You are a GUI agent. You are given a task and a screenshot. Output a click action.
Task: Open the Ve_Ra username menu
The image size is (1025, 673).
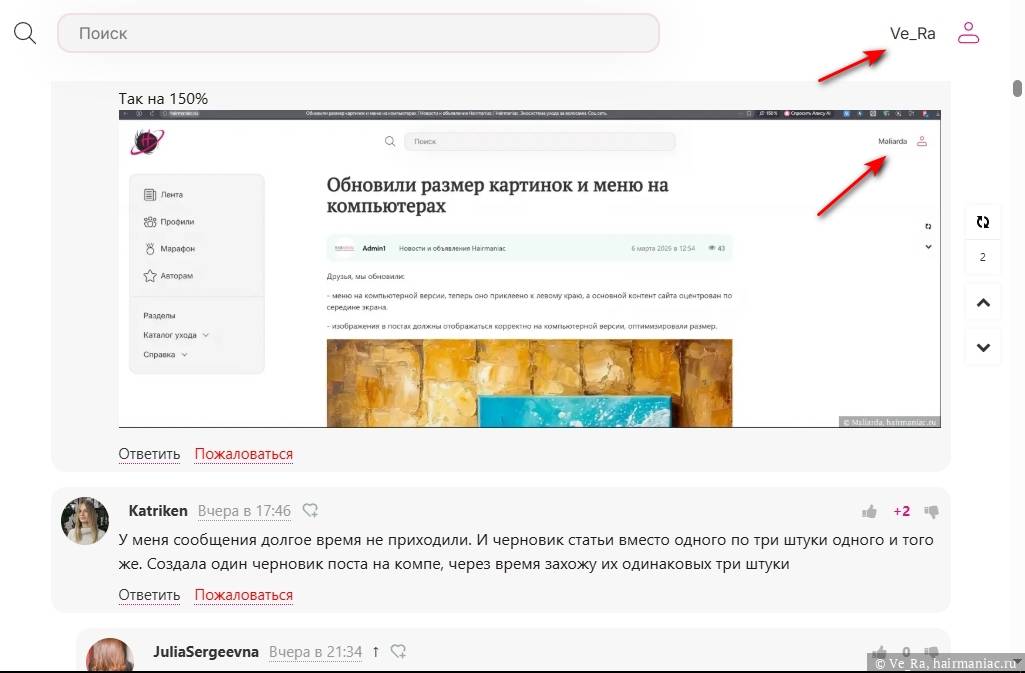[912, 33]
